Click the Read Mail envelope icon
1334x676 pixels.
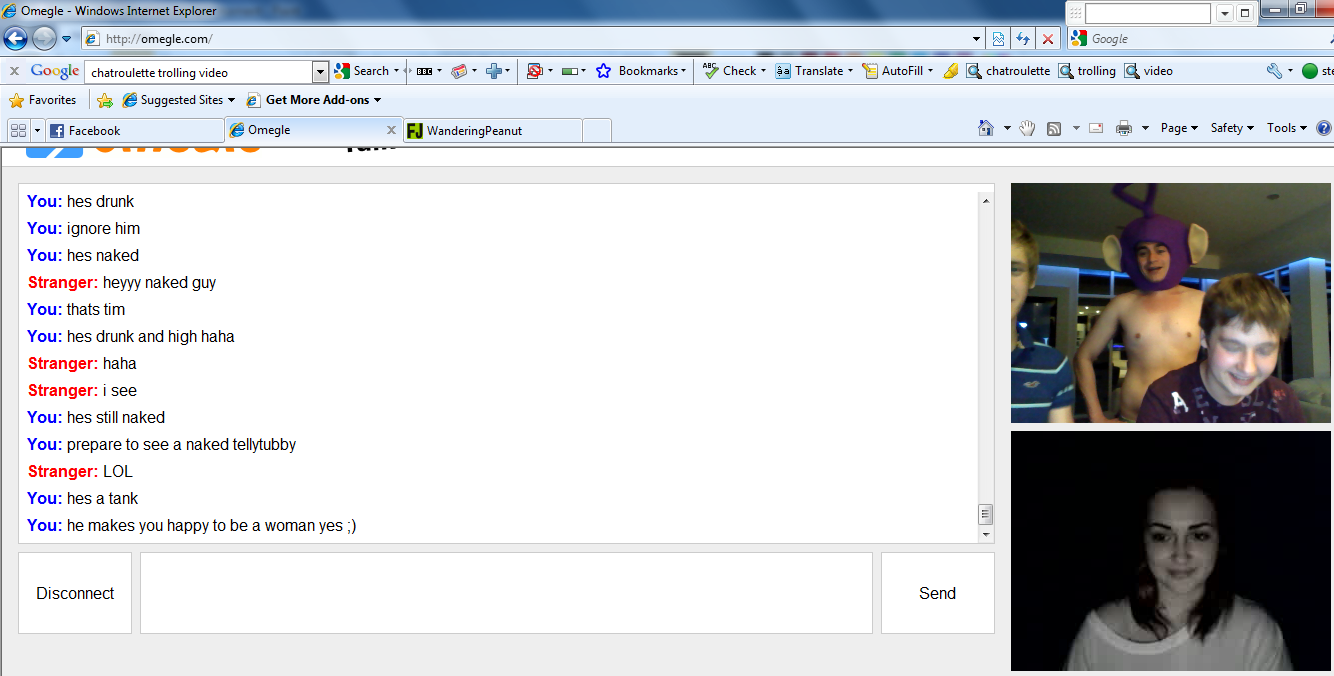tap(1096, 128)
